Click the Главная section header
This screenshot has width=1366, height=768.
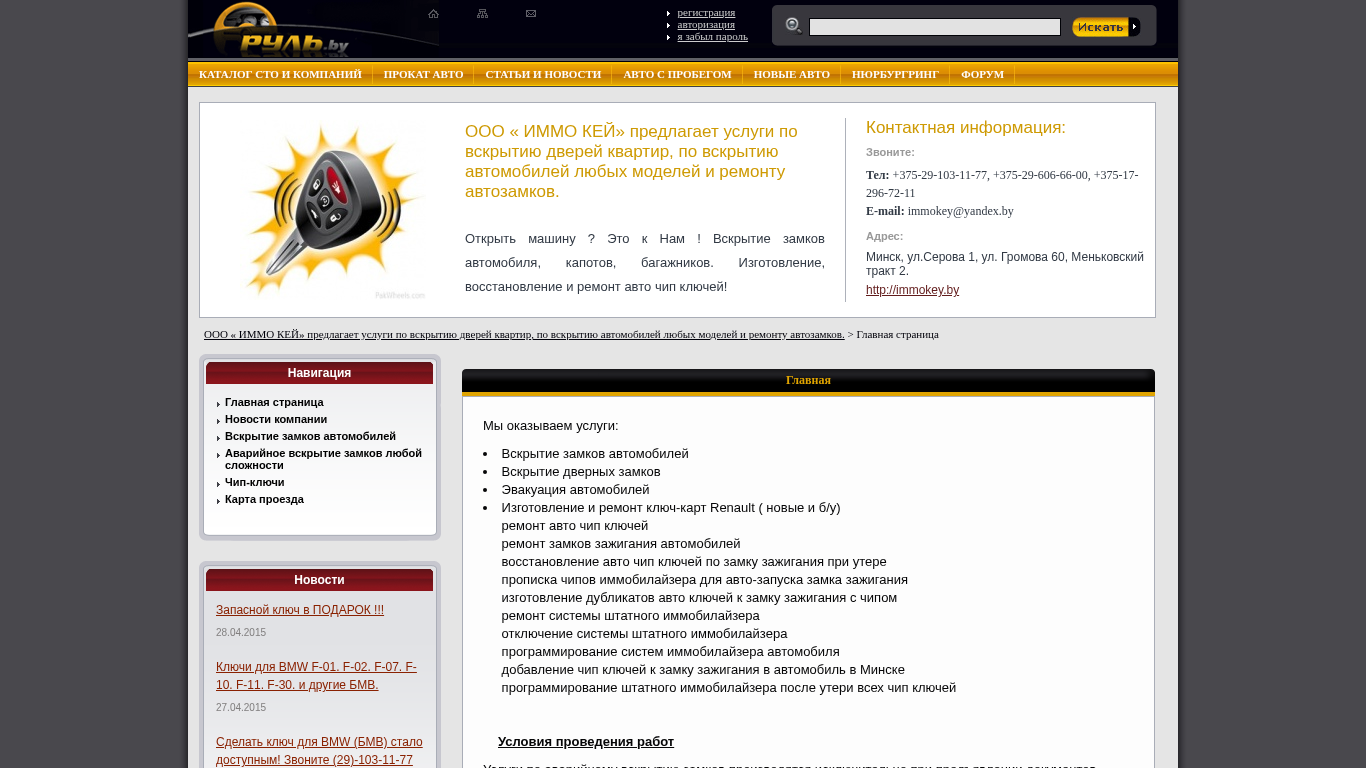point(808,380)
